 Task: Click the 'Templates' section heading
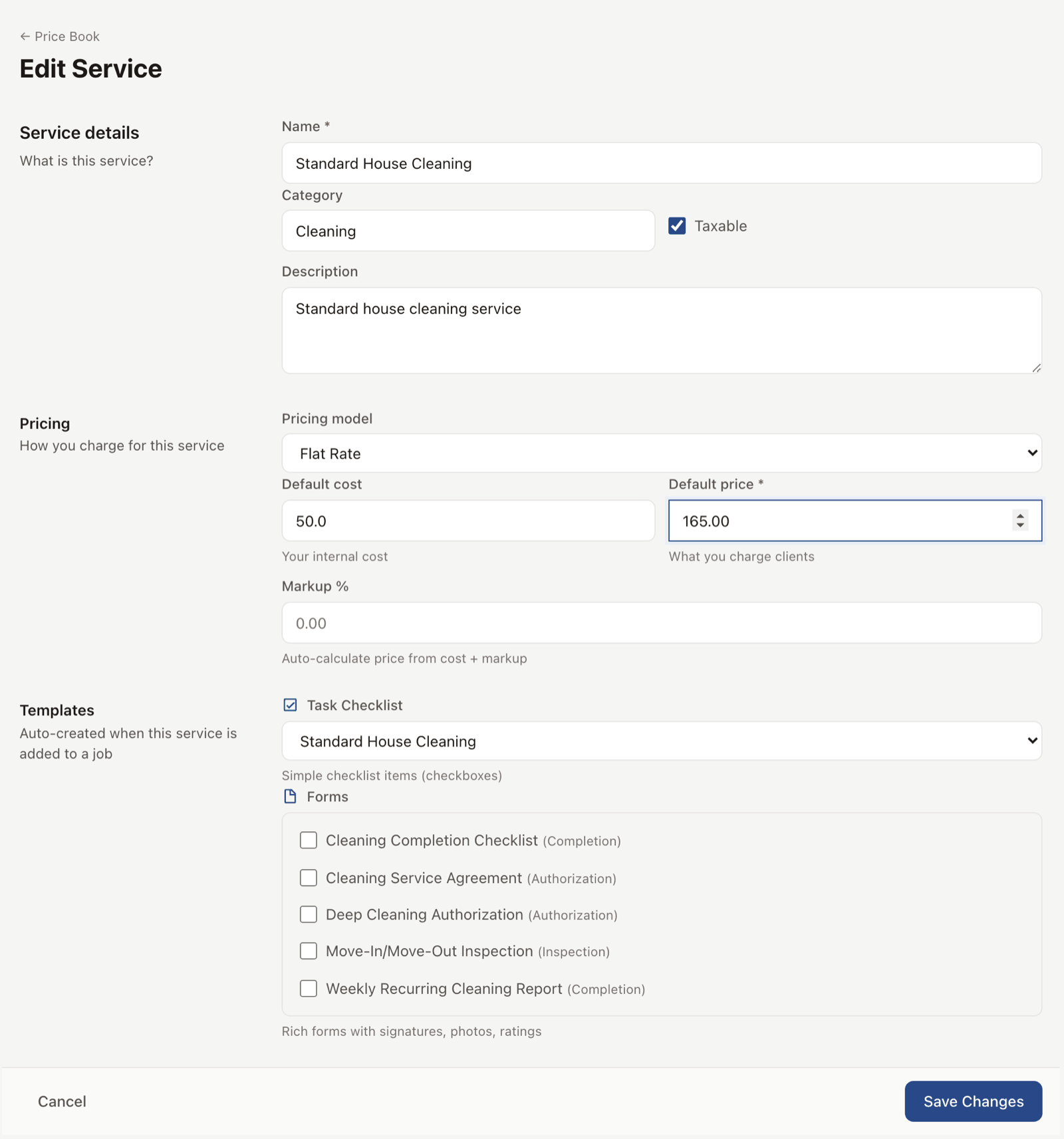pos(57,710)
